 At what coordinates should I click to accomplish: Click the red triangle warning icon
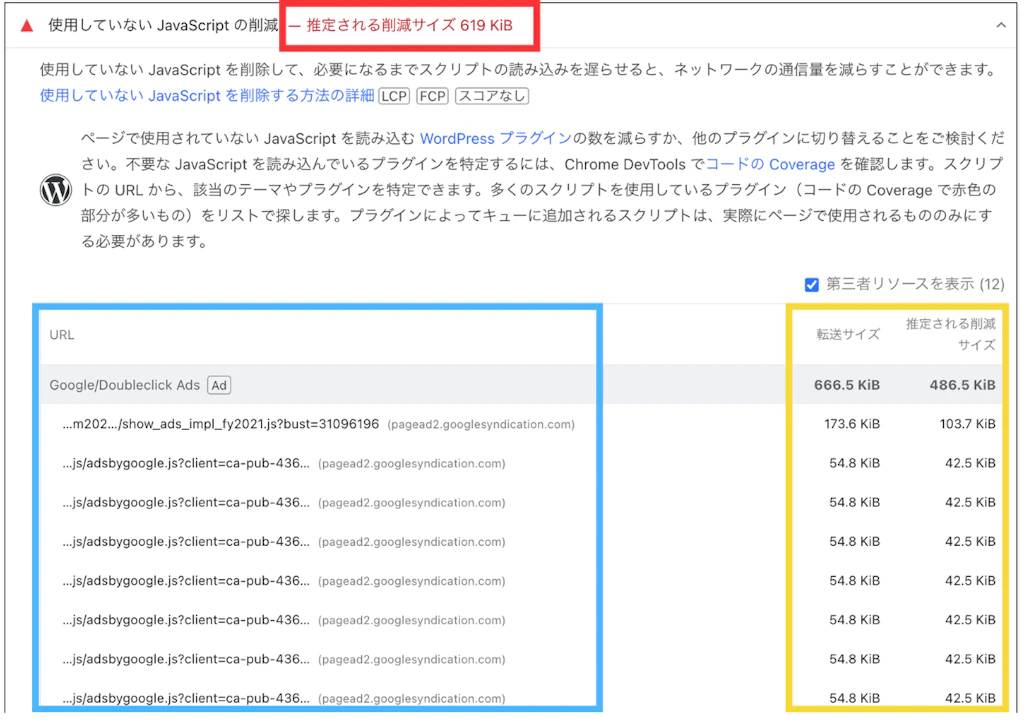click(x=27, y=25)
